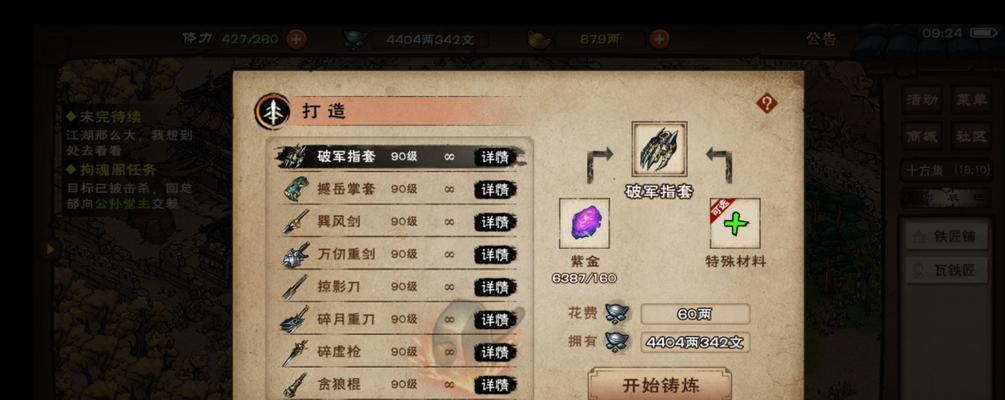The height and width of the screenshot is (400, 1005).
Task: Click plus icon next to 体力 stamina
Action: tap(295, 39)
